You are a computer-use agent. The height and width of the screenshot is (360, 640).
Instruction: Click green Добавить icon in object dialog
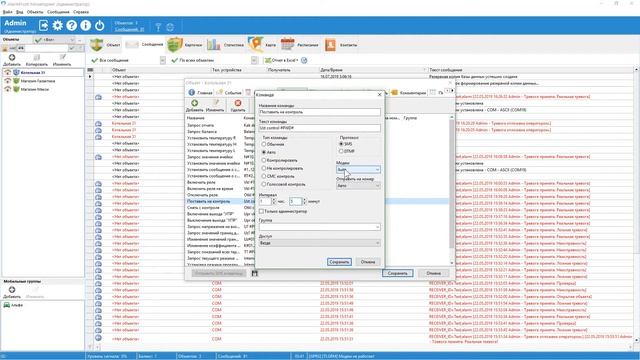pyautogui.click(x=195, y=103)
